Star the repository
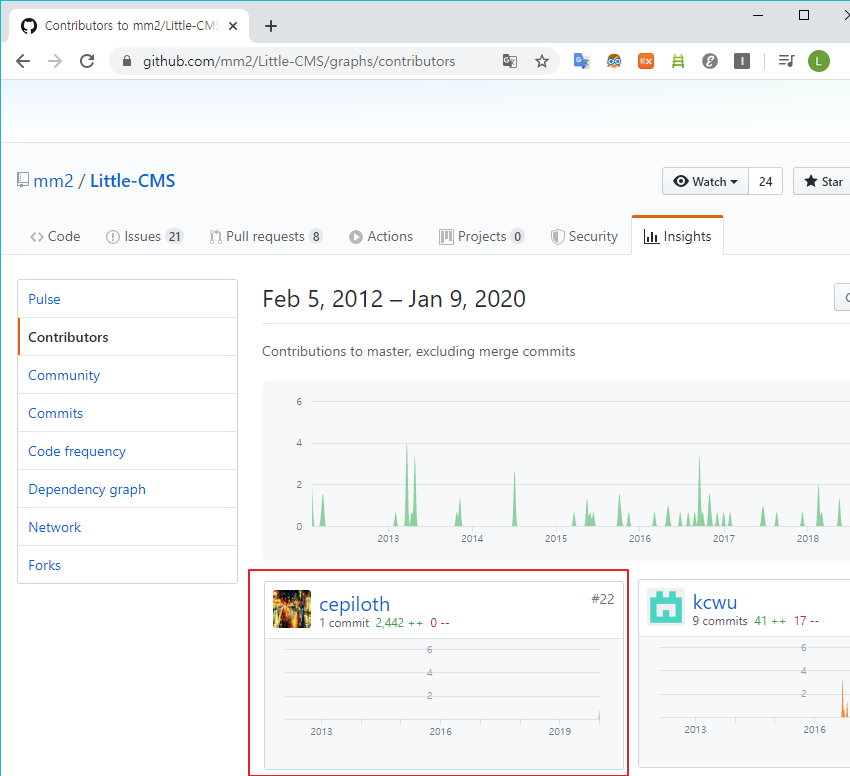The height and width of the screenshot is (776, 850). (x=823, y=181)
